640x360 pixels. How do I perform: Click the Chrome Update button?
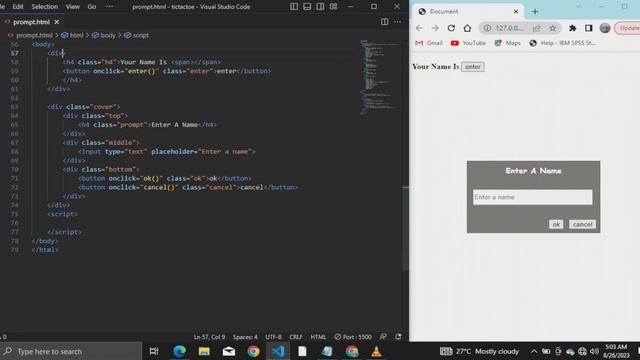[x=627, y=28]
